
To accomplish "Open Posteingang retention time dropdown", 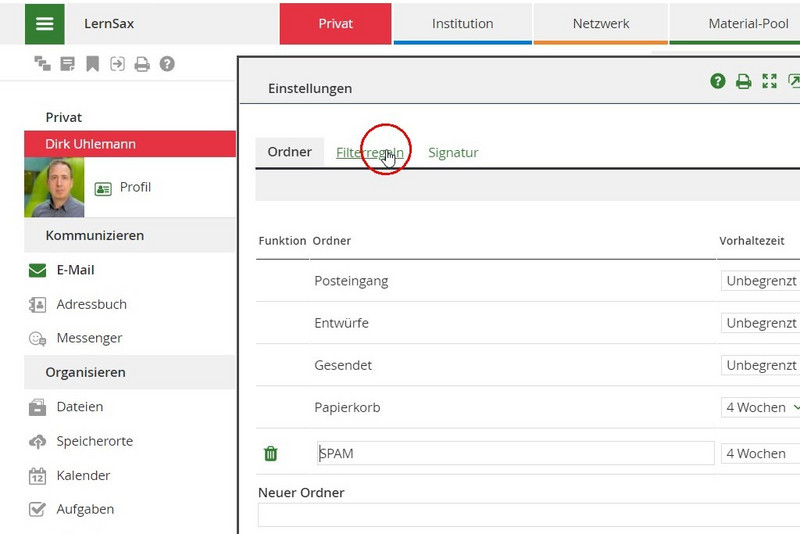I will click(762, 281).
